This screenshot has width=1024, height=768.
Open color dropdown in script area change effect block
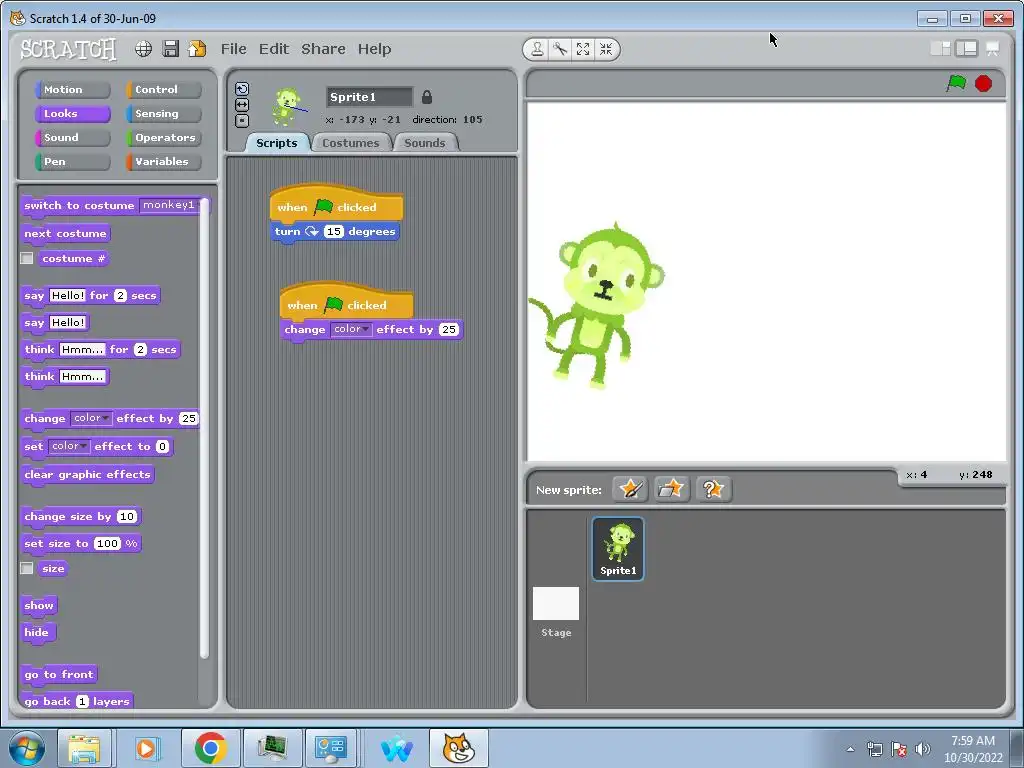tap(351, 329)
